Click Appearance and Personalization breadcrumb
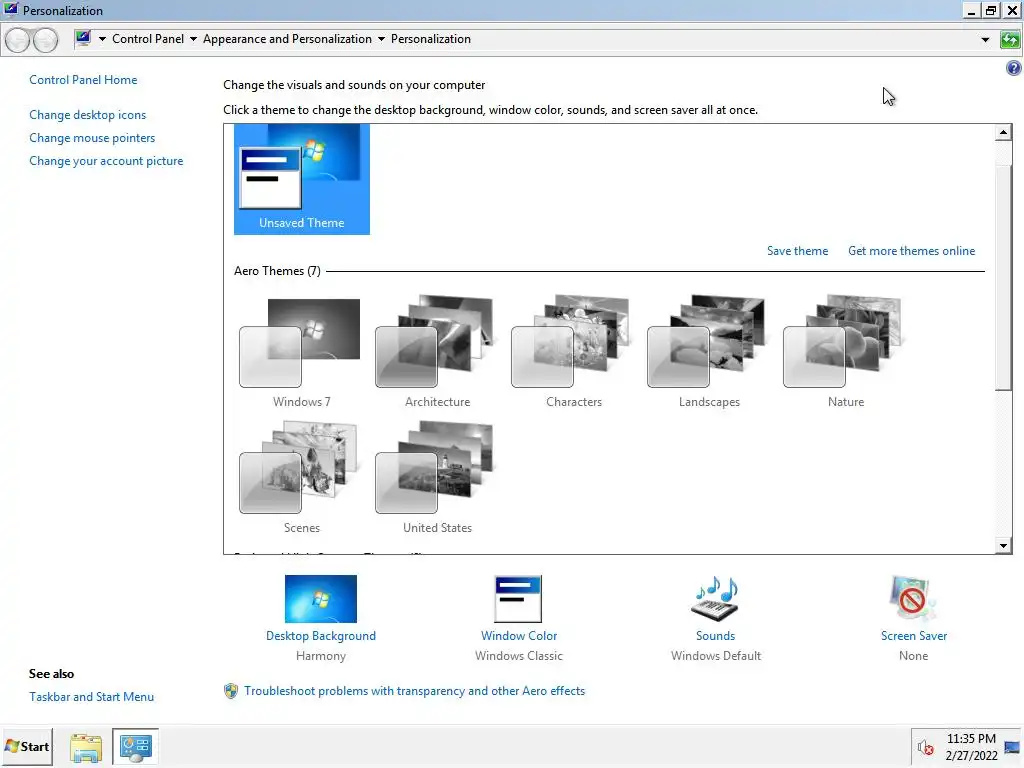Screen dimensions: 1024x768 pyautogui.click(x=287, y=39)
